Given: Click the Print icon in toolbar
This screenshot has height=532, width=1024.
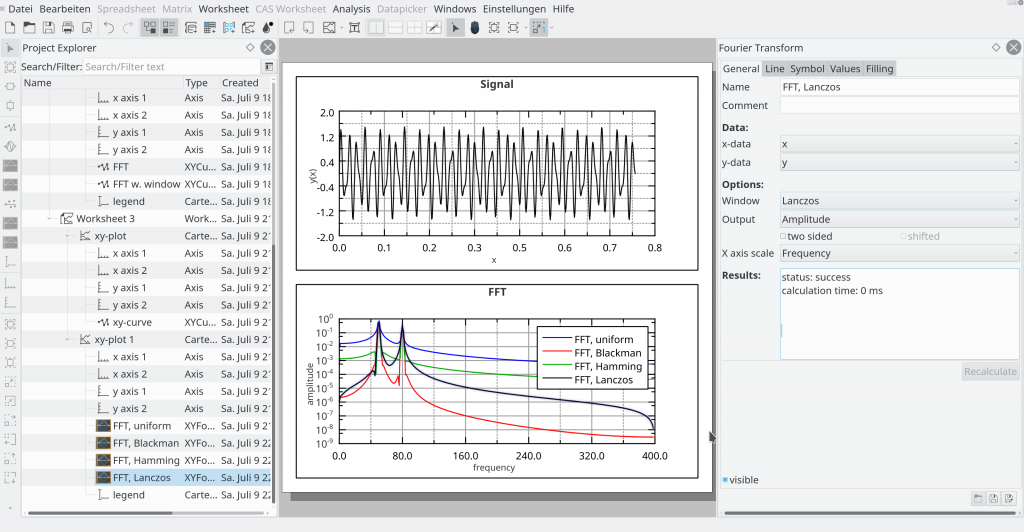Looking at the screenshot, I should coord(69,28).
